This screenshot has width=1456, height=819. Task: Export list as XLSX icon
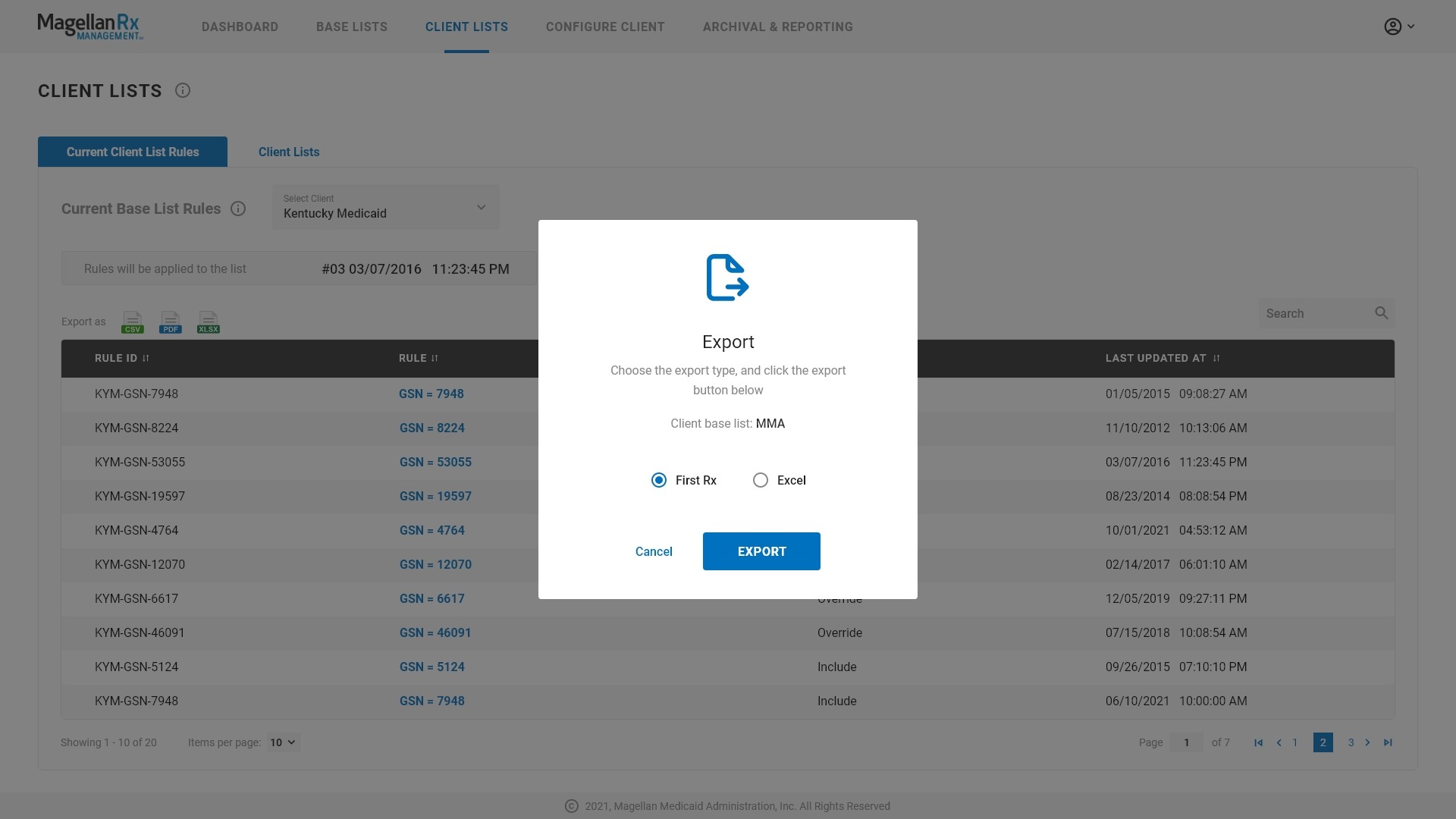coord(209,322)
